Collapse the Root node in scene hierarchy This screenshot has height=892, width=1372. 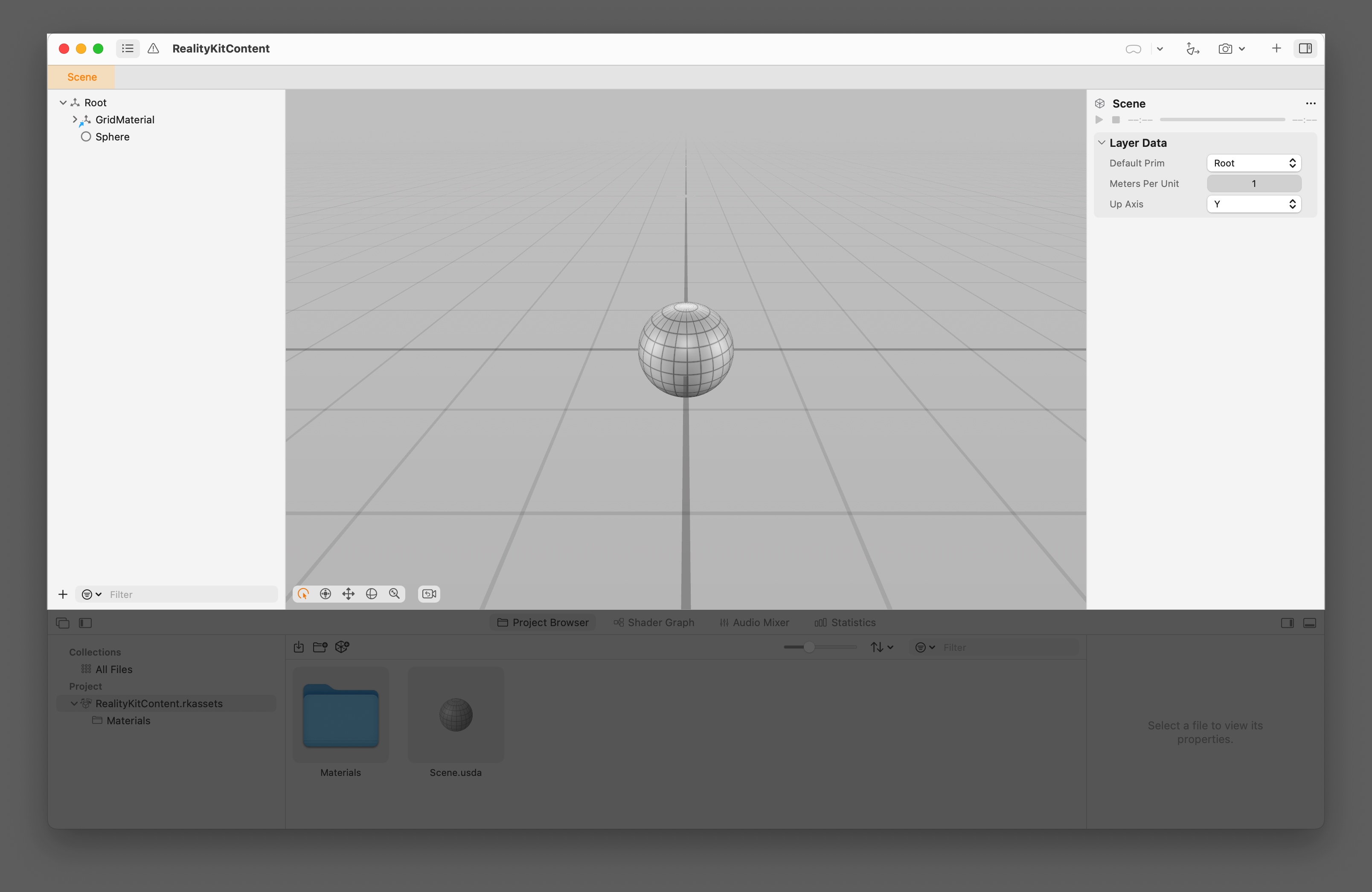(x=63, y=102)
